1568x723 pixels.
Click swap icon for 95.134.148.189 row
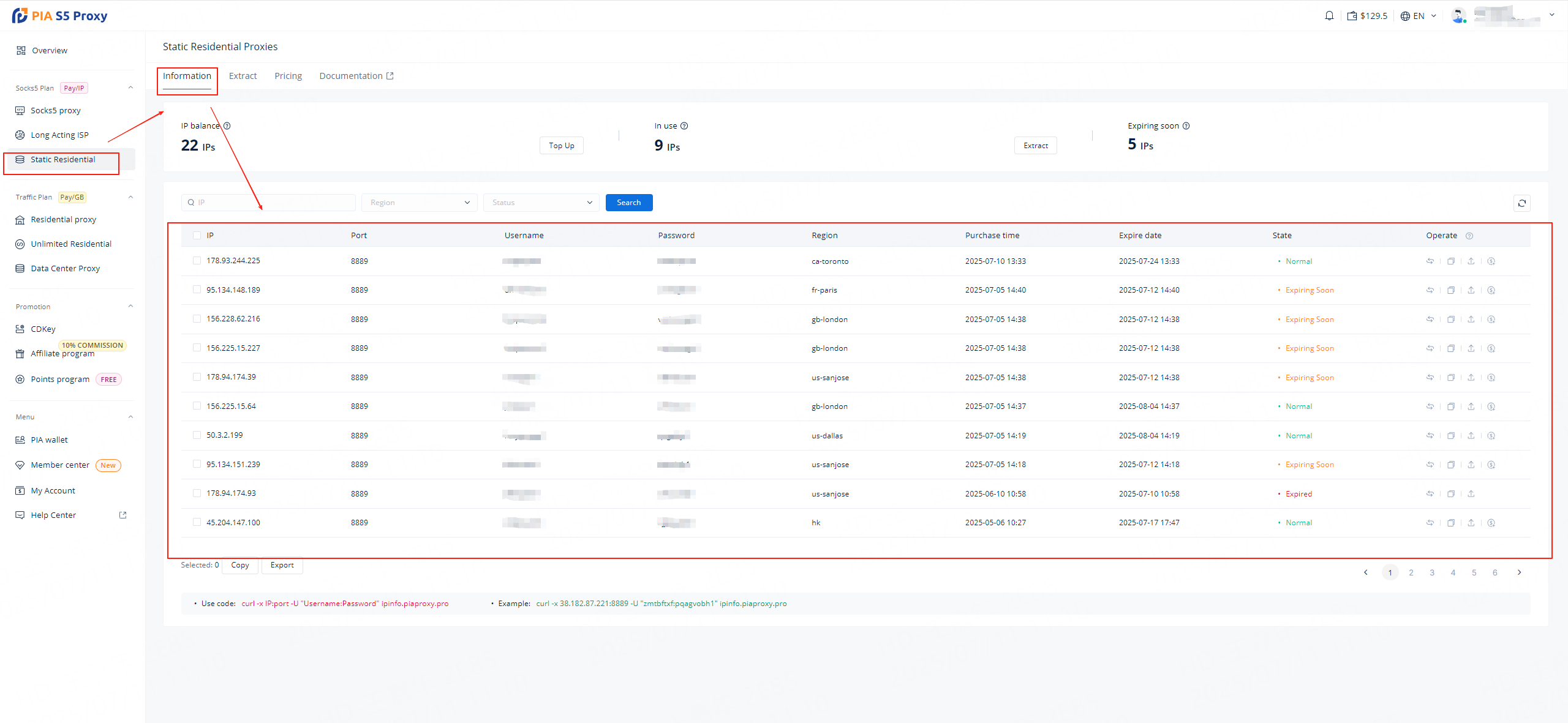click(x=1430, y=290)
